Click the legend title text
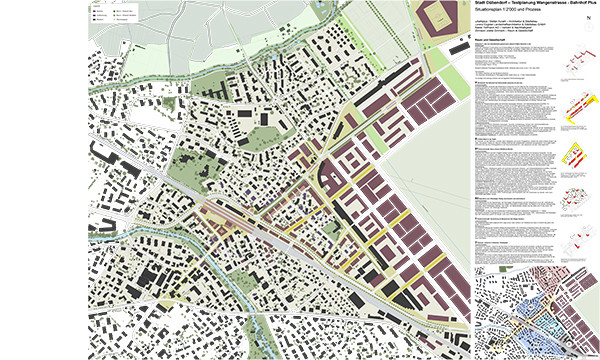 click(x=95, y=8)
